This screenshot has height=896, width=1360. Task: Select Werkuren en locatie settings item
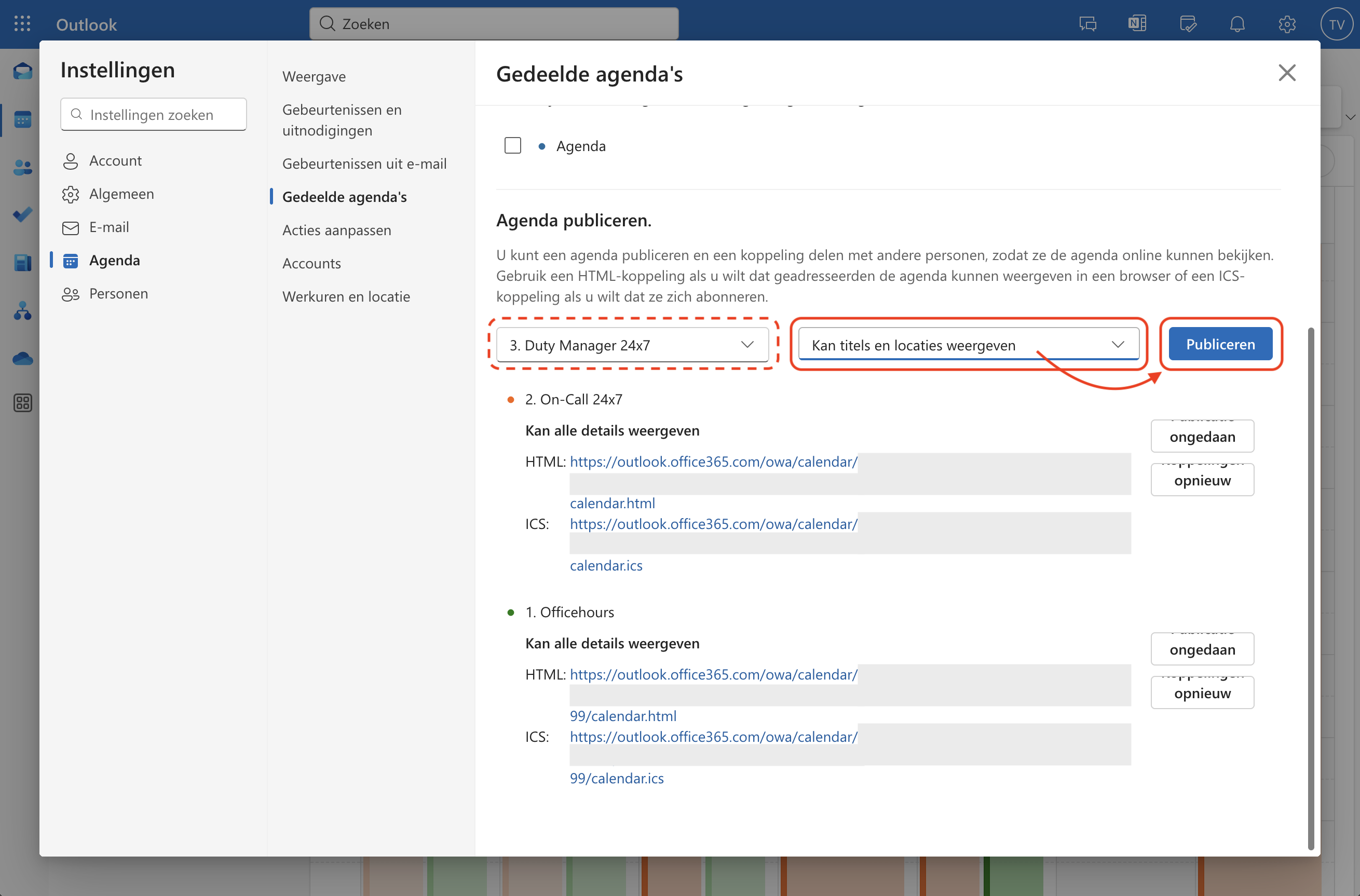[x=346, y=296]
